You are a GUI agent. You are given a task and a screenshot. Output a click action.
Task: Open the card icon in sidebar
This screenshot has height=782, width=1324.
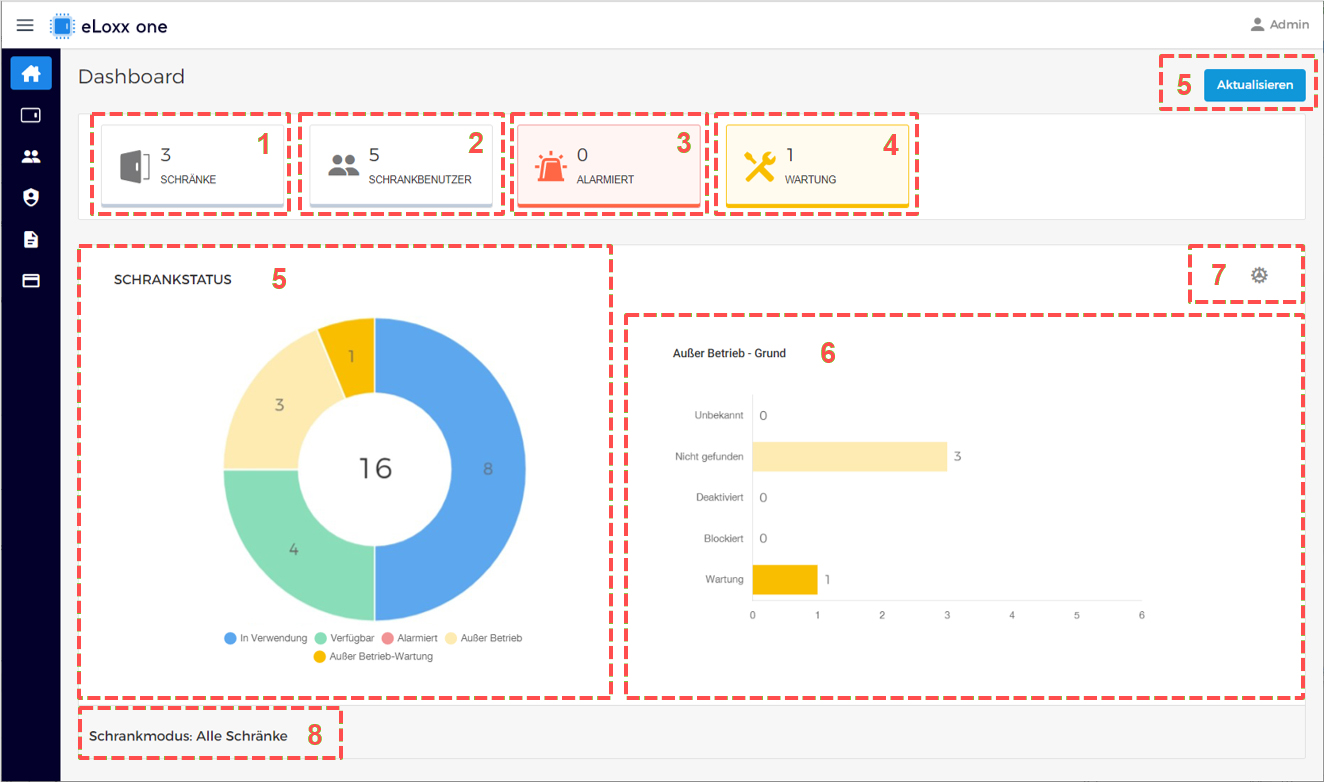31,281
